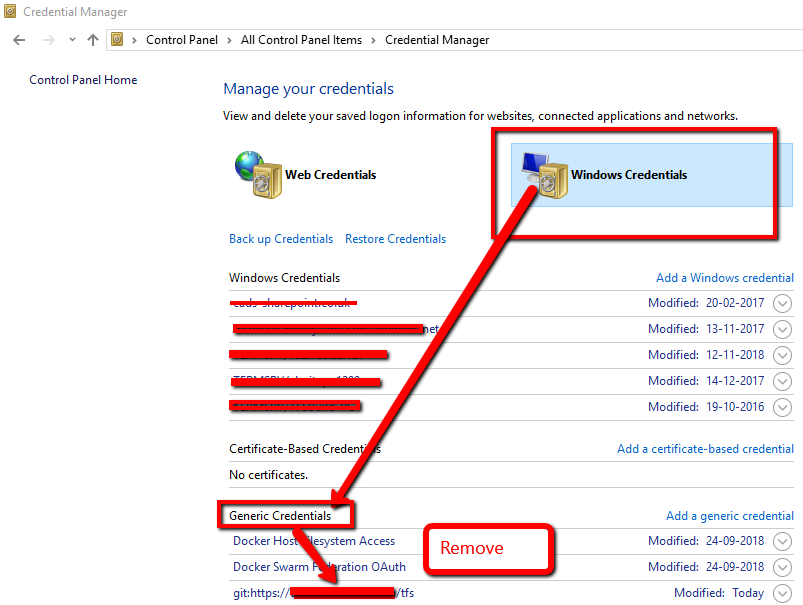Viewport: 803px width, 605px height.
Task: Expand the credential modified 20-02-2017
Action: [782, 303]
